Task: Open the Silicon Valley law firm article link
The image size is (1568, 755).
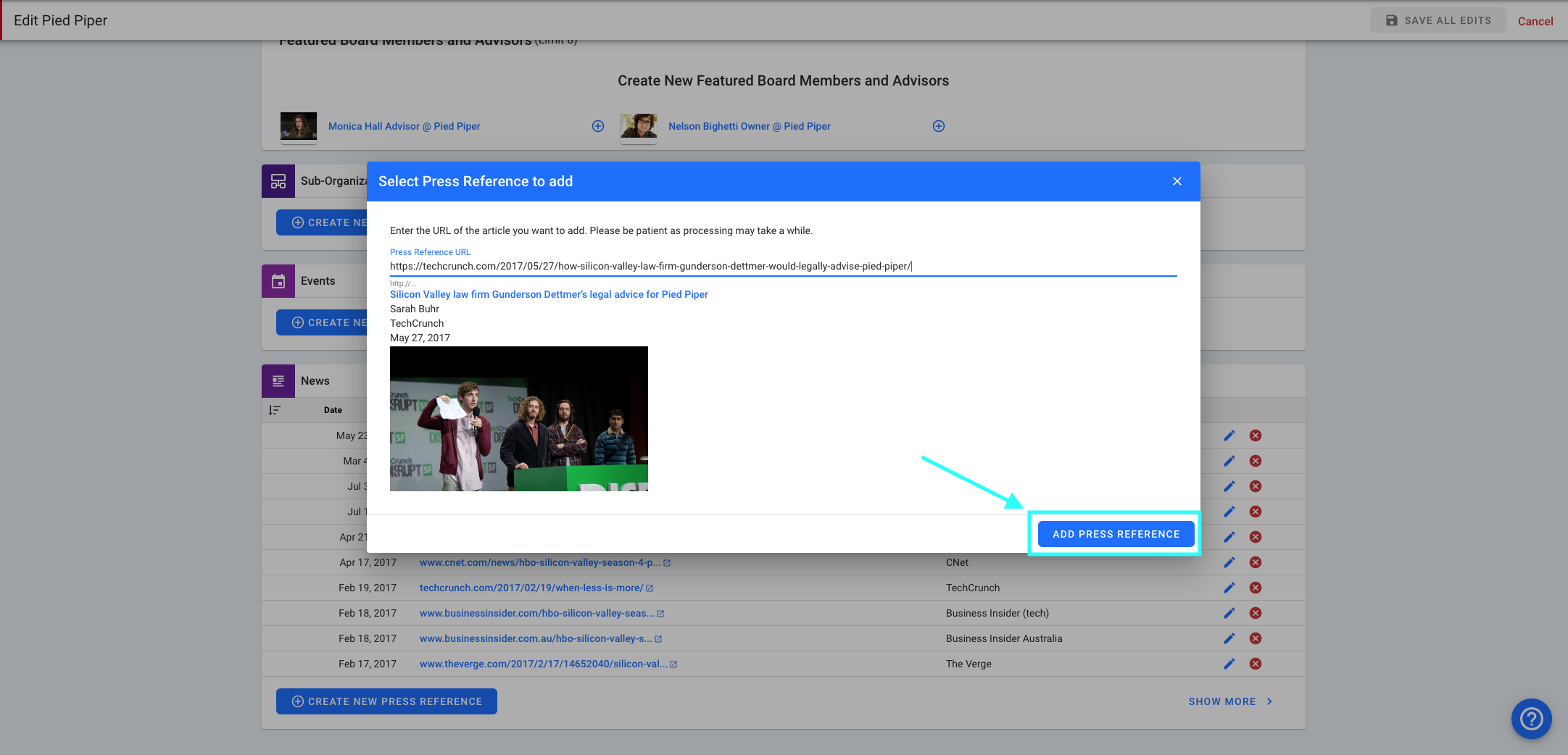Action: pyautogui.click(x=549, y=294)
